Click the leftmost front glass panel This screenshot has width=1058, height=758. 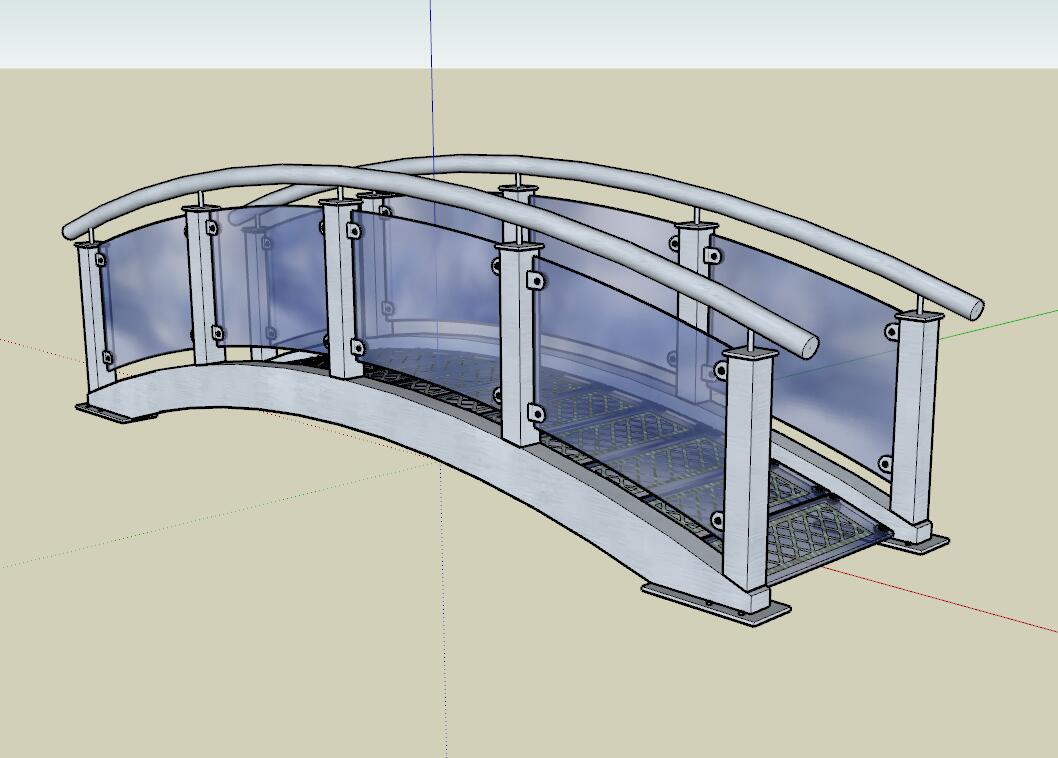point(145,295)
